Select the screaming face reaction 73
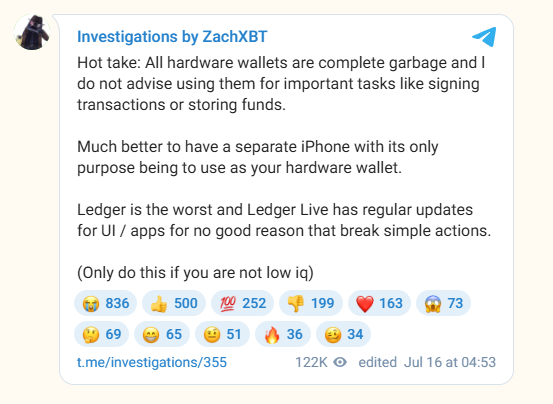 443,303
